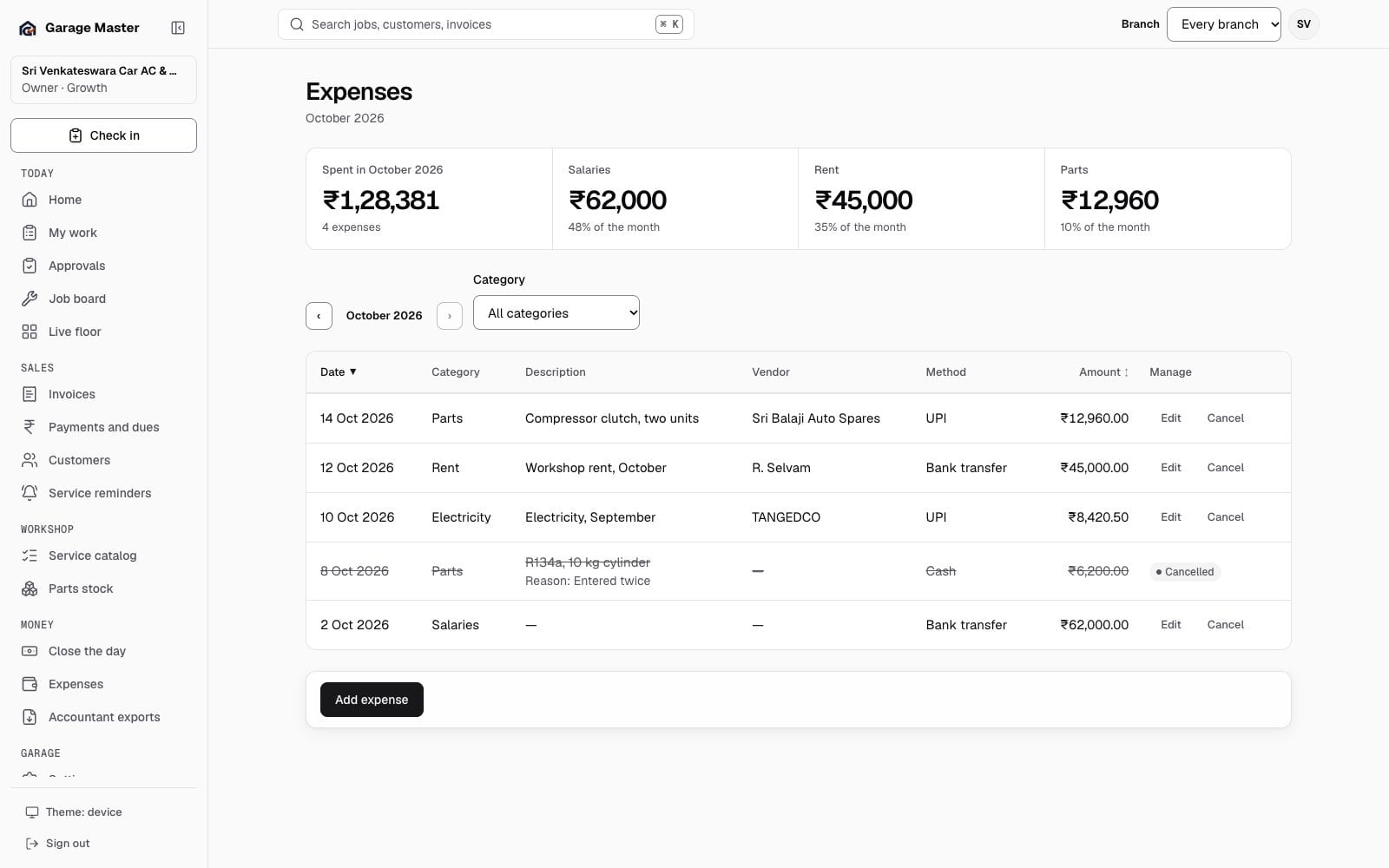
Task: Click the Add expense button
Action: click(x=372, y=700)
